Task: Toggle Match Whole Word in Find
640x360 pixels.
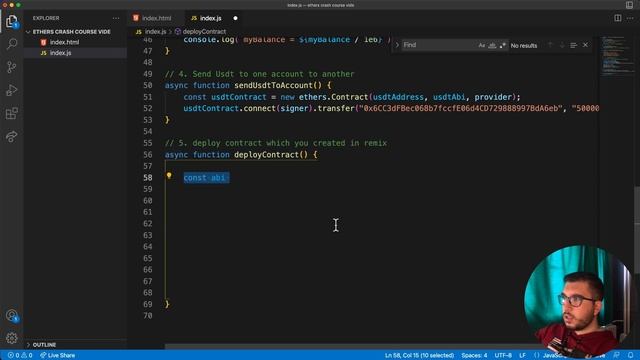Action: pos(492,45)
